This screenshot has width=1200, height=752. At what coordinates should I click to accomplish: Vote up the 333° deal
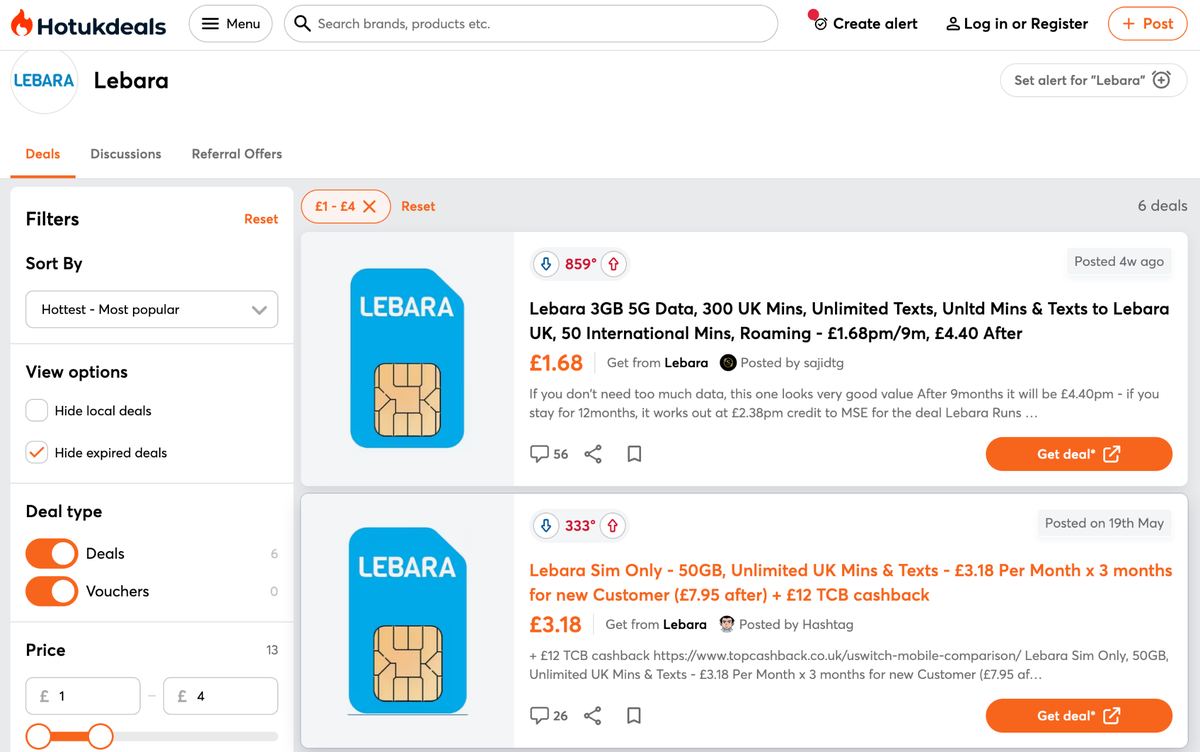pos(613,525)
